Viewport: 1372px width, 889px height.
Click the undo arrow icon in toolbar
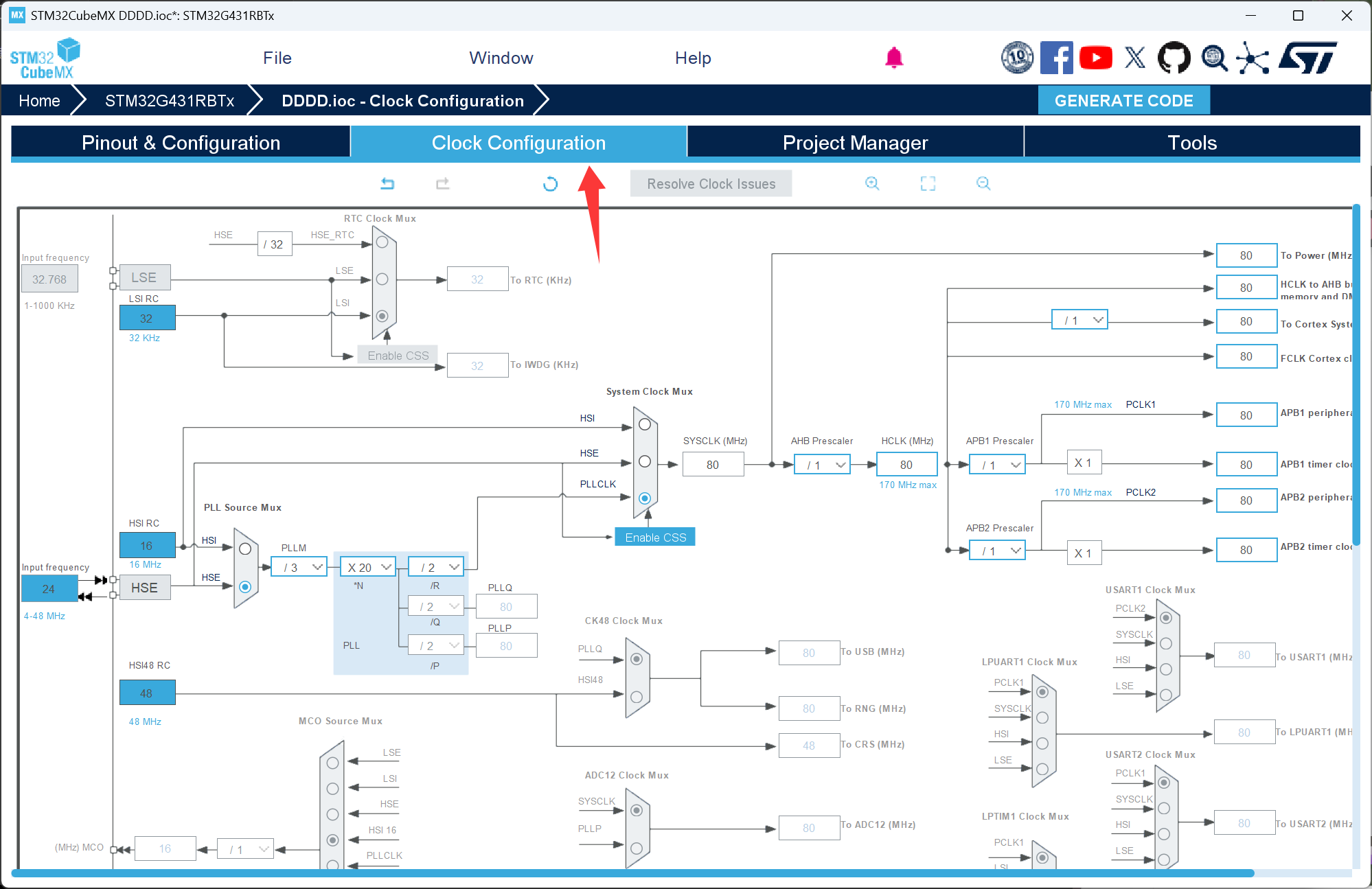tap(387, 183)
